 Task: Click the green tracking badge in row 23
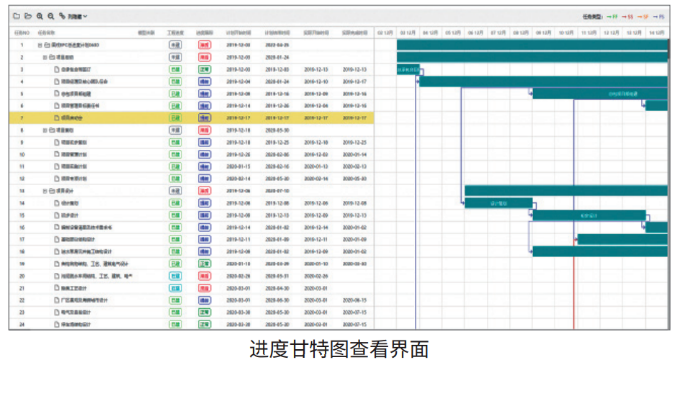pos(204,312)
